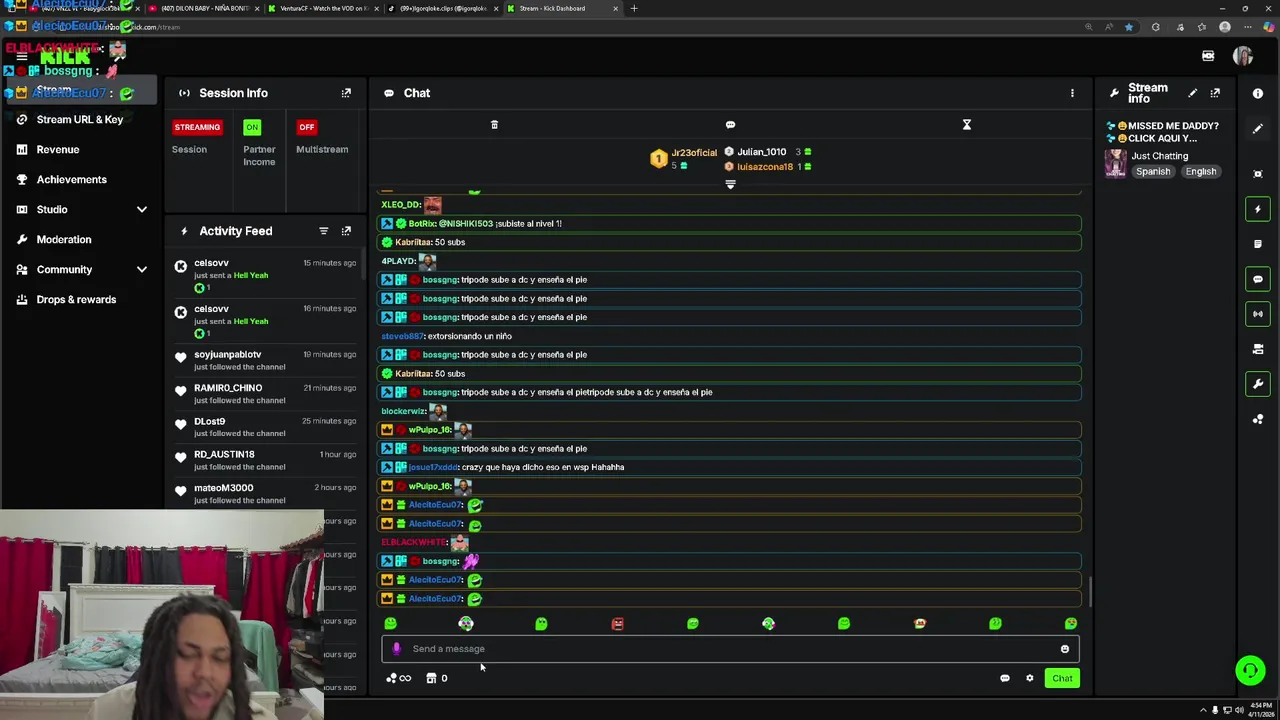Click the Spanish language tag
The image size is (1280, 720).
point(1153,172)
